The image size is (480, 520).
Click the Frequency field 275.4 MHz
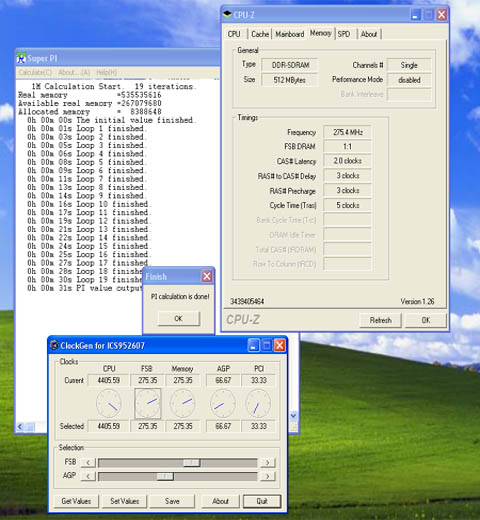[347, 132]
